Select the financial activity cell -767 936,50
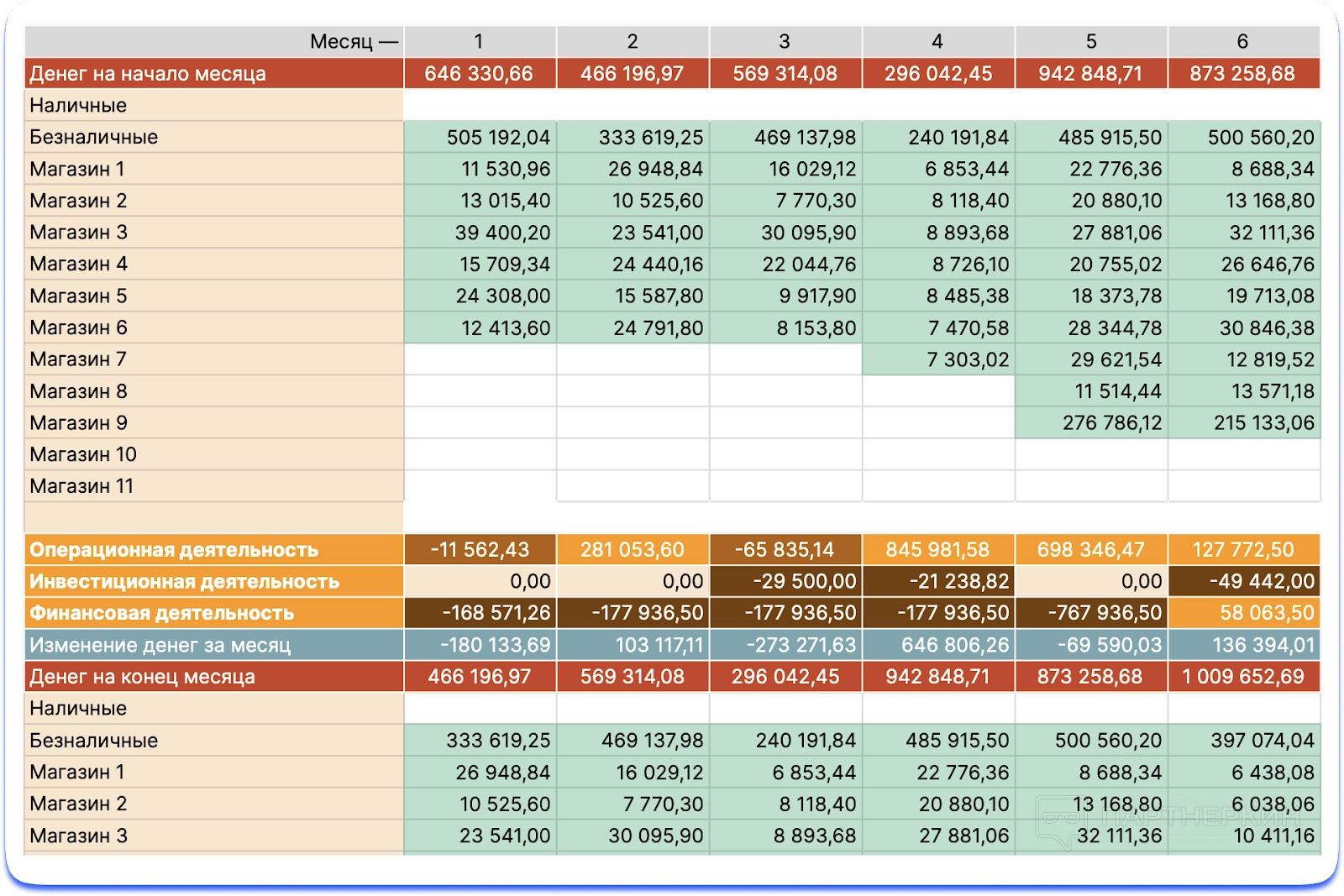The image size is (1344, 896). pos(1090,613)
